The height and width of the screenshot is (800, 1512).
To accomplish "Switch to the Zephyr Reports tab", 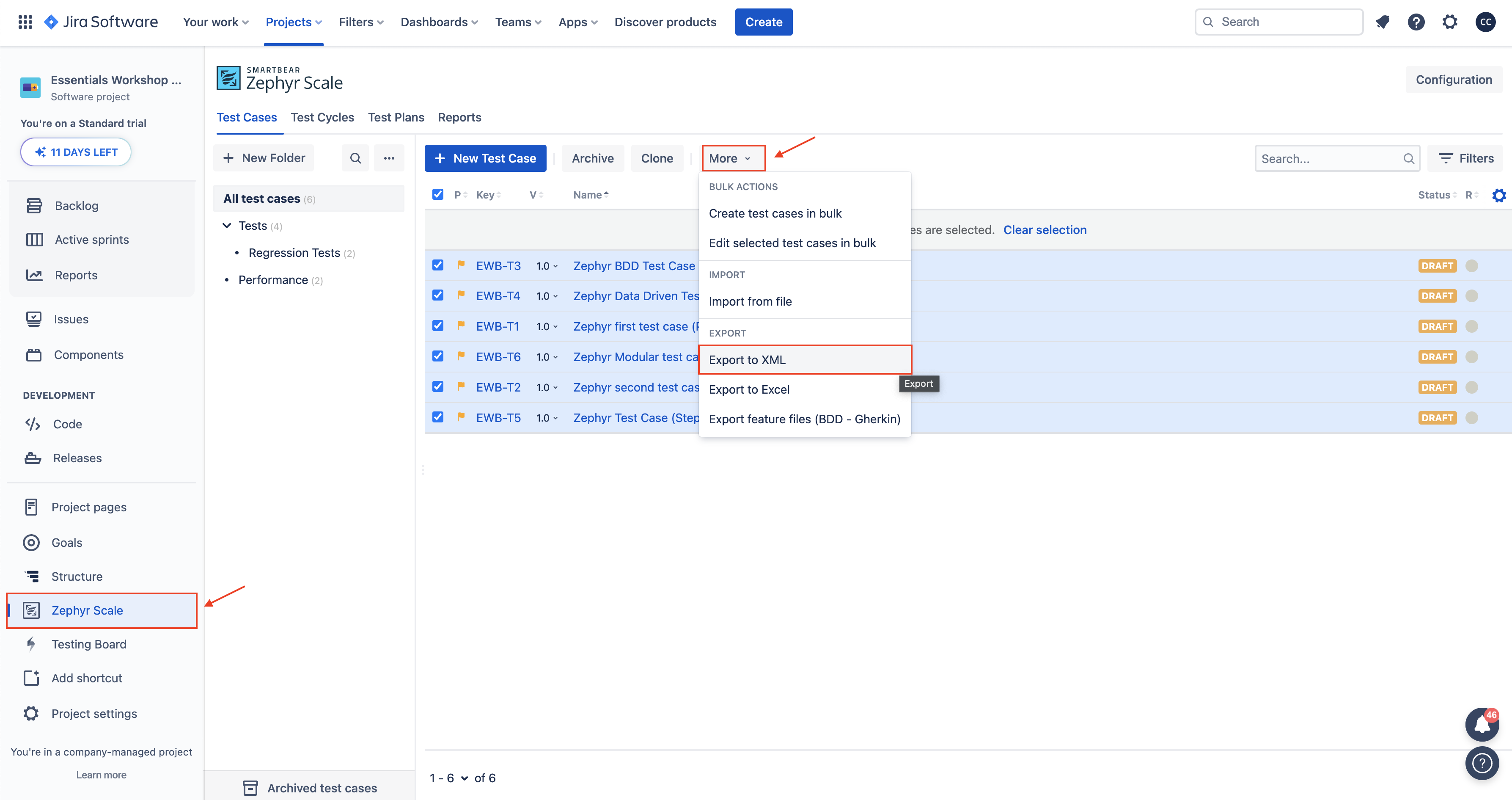I will [x=459, y=118].
